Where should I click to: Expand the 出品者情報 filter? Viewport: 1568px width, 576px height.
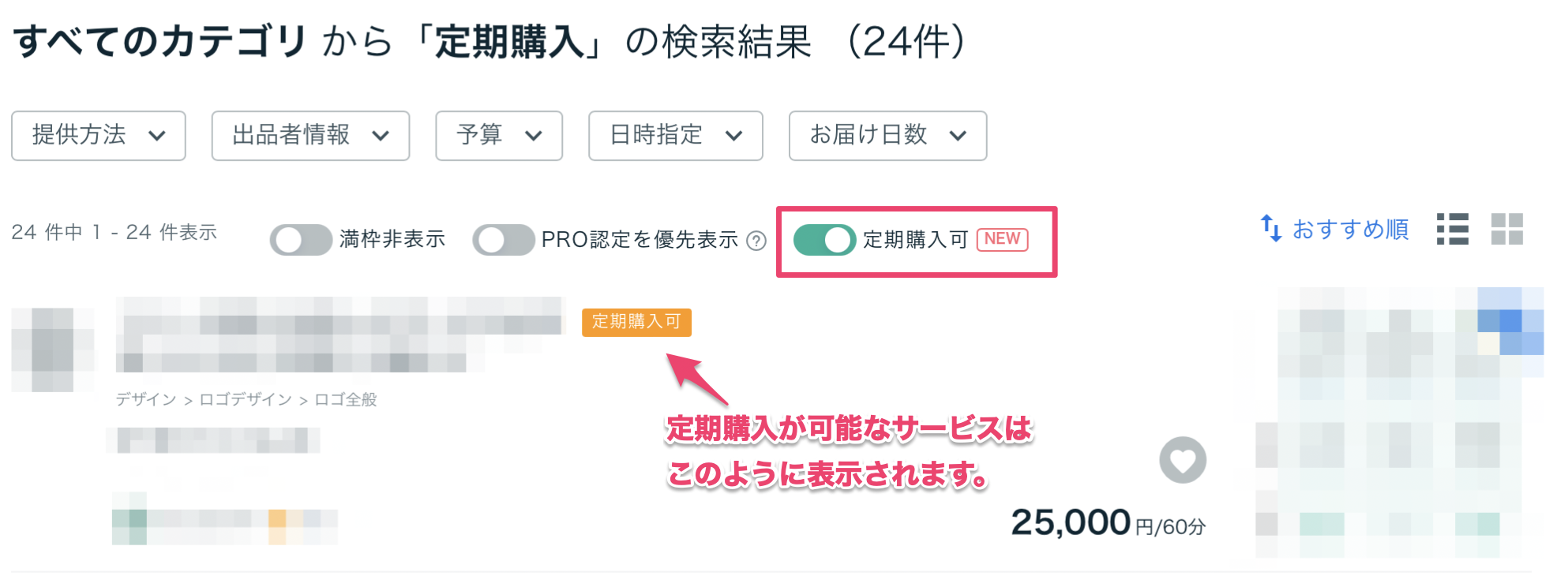[x=309, y=136]
